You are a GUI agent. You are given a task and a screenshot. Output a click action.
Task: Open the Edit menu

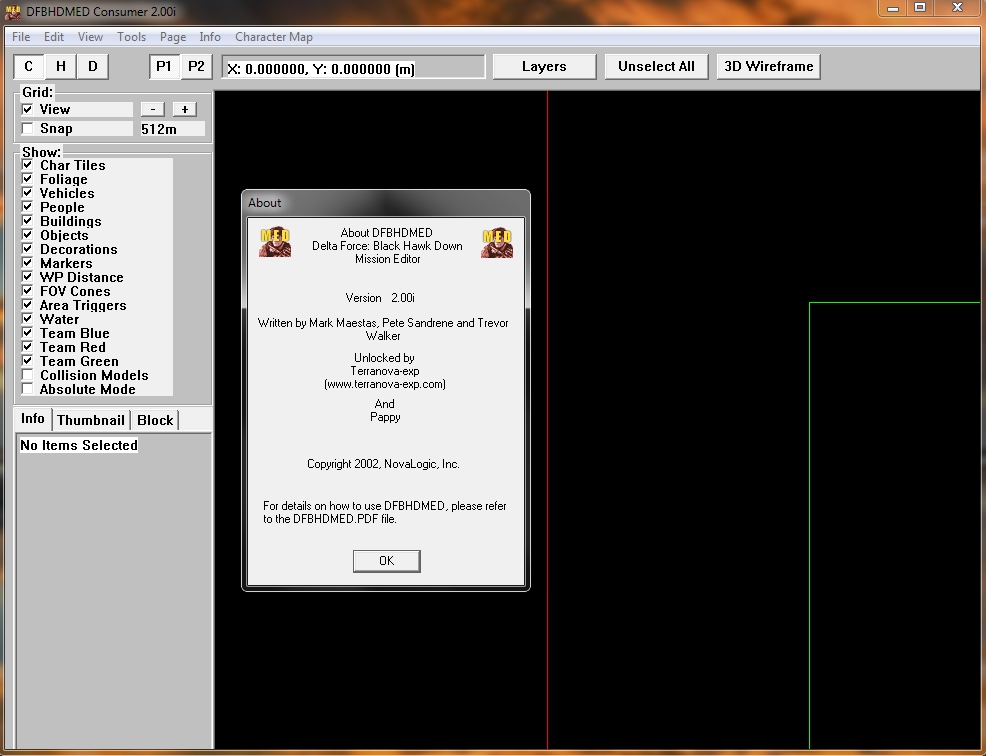[53, 36]
